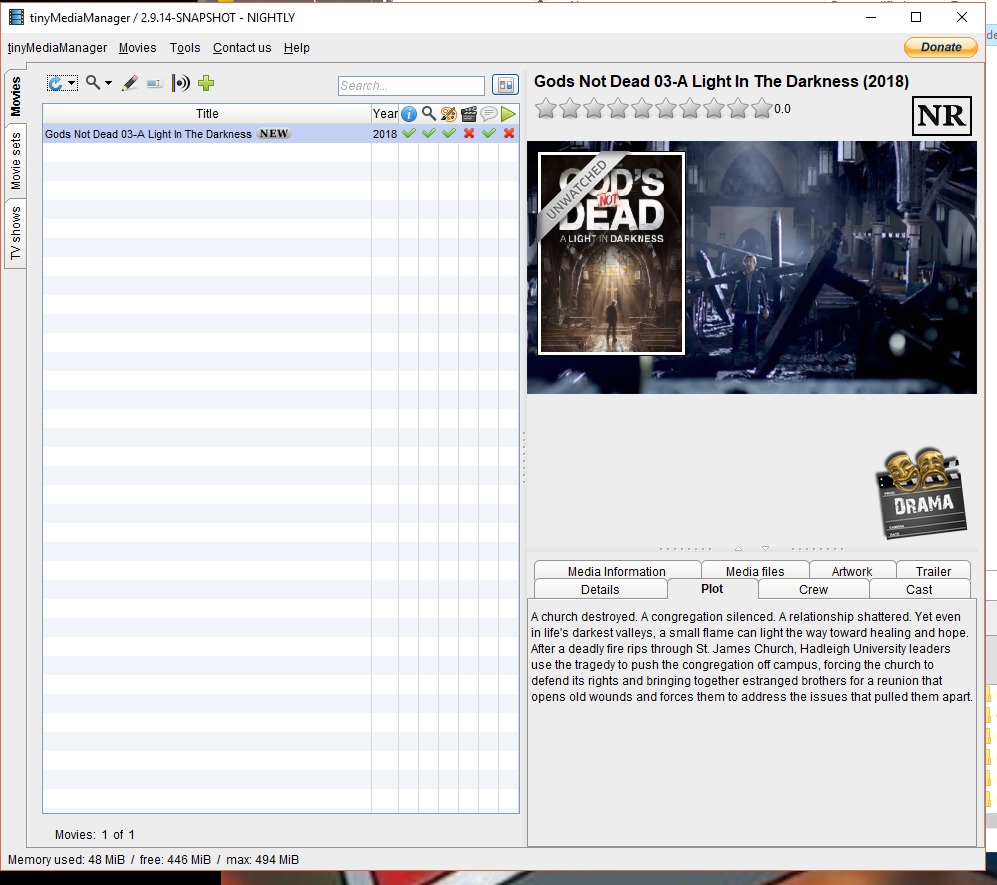Click the Donate button
This screenshot has width=997, height=885.
[940, 47]
